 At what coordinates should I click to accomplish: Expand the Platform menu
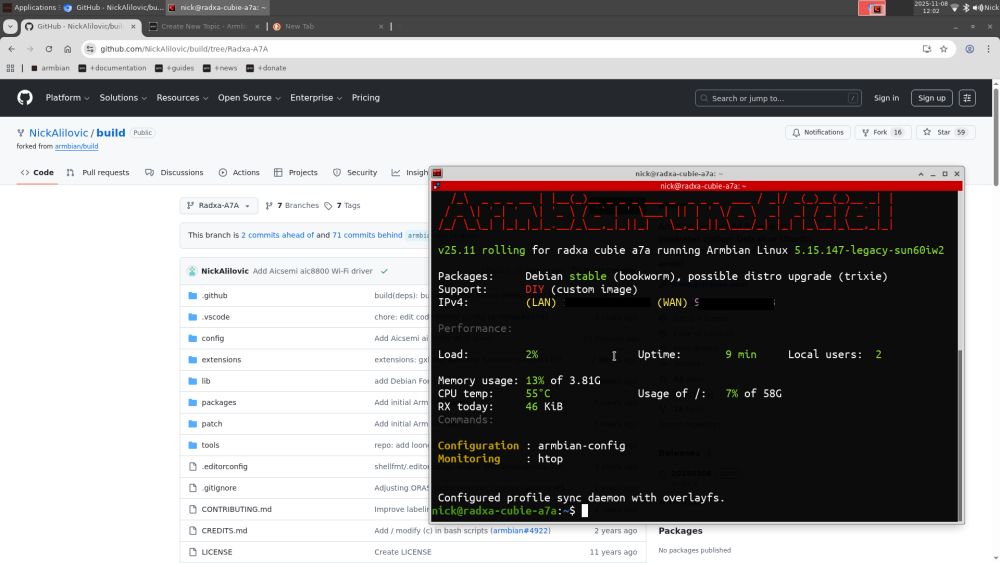[x=67, y=98]
